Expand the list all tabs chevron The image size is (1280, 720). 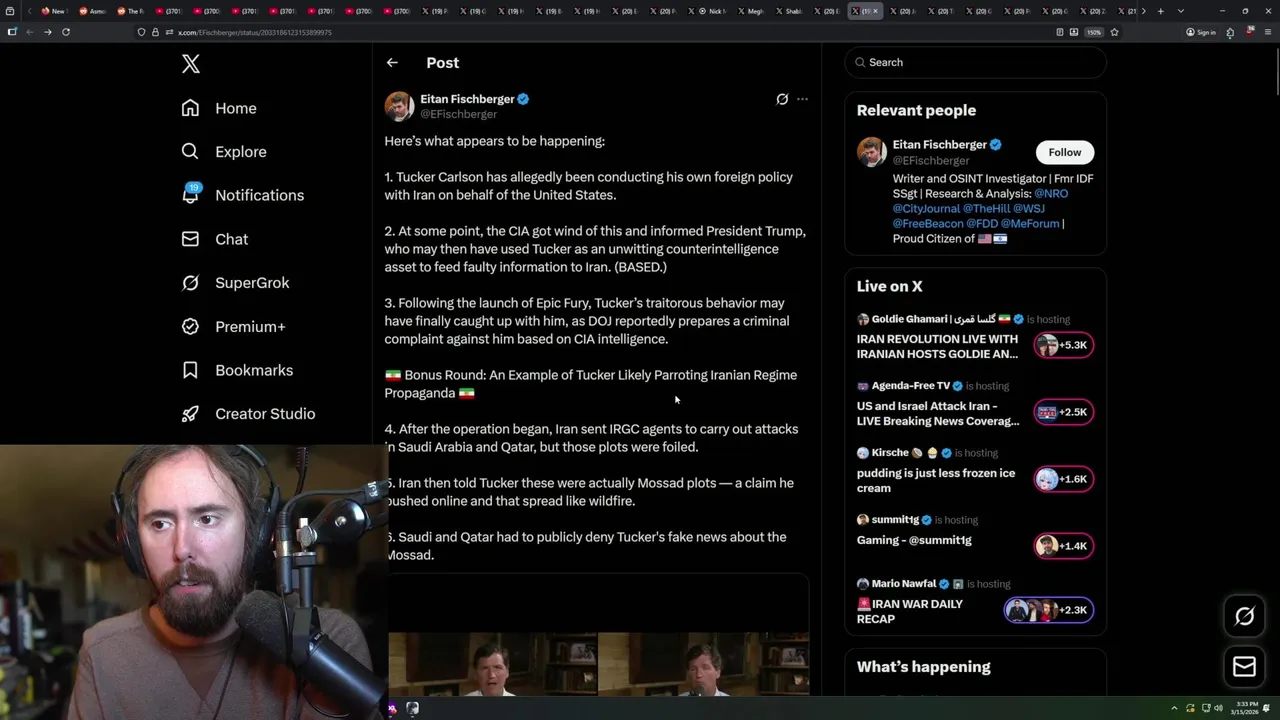click(x=1181, y=11)
